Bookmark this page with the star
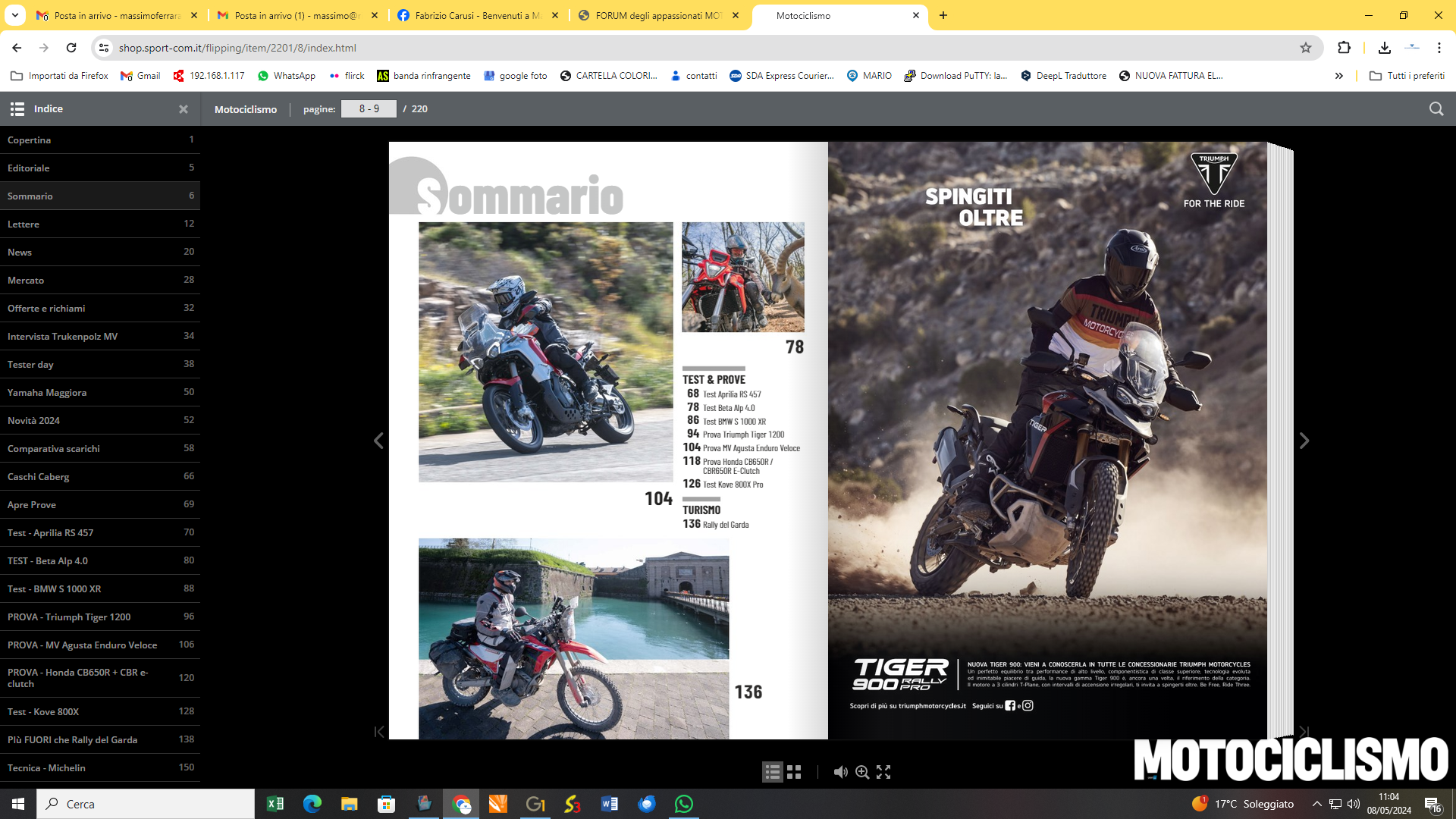Screen dimensions: 1456x819 1306,48
